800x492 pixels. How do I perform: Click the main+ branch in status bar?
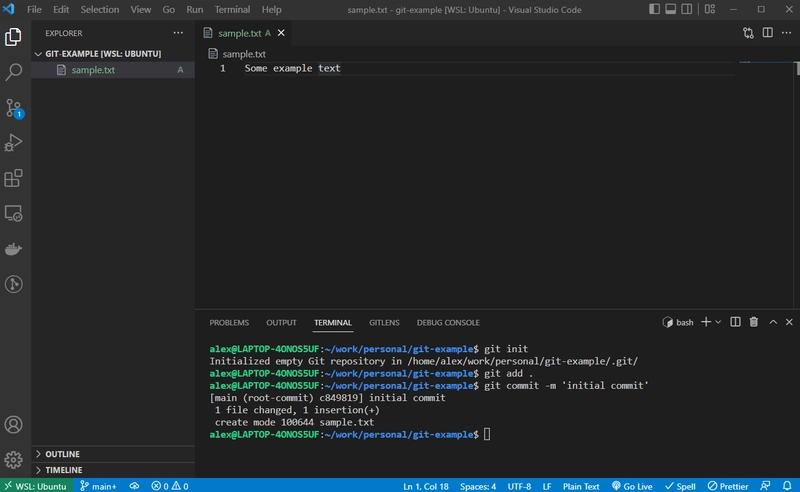[98, 486]
